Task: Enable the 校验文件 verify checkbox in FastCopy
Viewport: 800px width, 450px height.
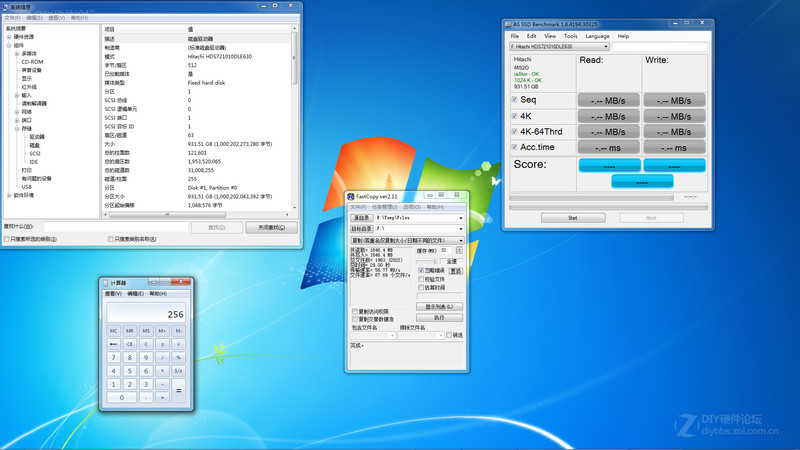Action: coord(421,279)
